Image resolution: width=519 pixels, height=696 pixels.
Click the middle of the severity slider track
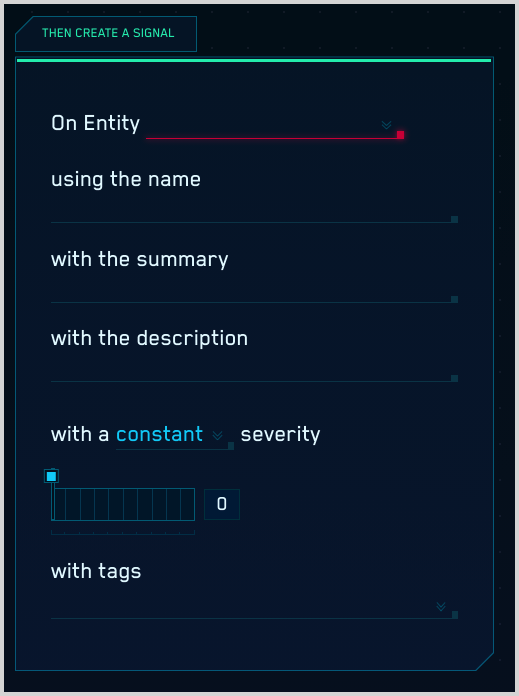tap(123, 504)
